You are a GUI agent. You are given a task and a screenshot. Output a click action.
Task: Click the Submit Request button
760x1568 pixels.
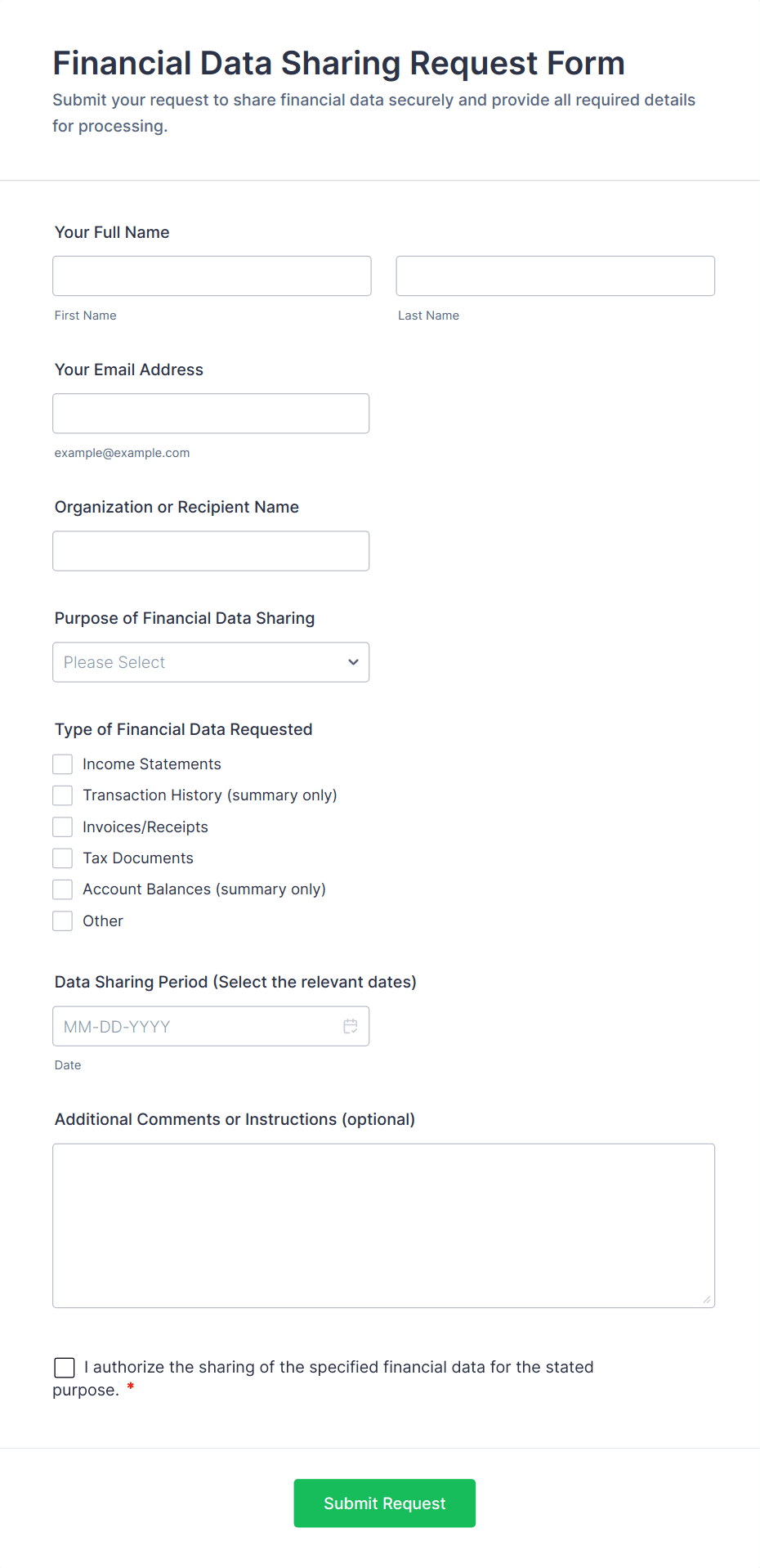tap(384, 1503)
